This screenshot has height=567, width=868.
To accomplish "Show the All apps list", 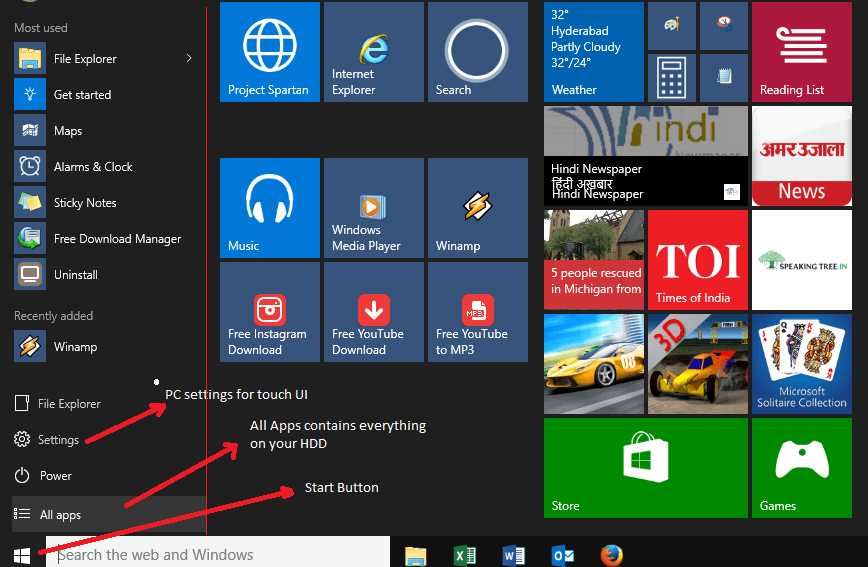I will pos(108,514).
